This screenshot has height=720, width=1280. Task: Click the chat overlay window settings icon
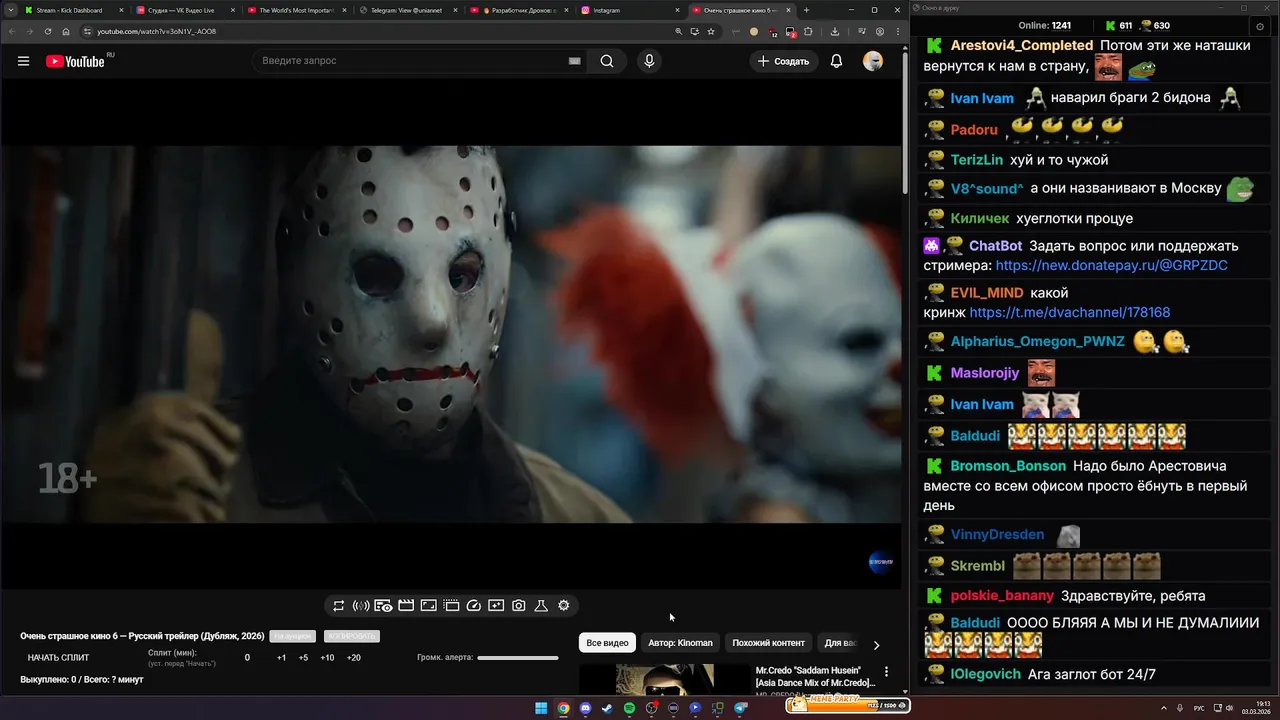click(x=1260, y=26)
